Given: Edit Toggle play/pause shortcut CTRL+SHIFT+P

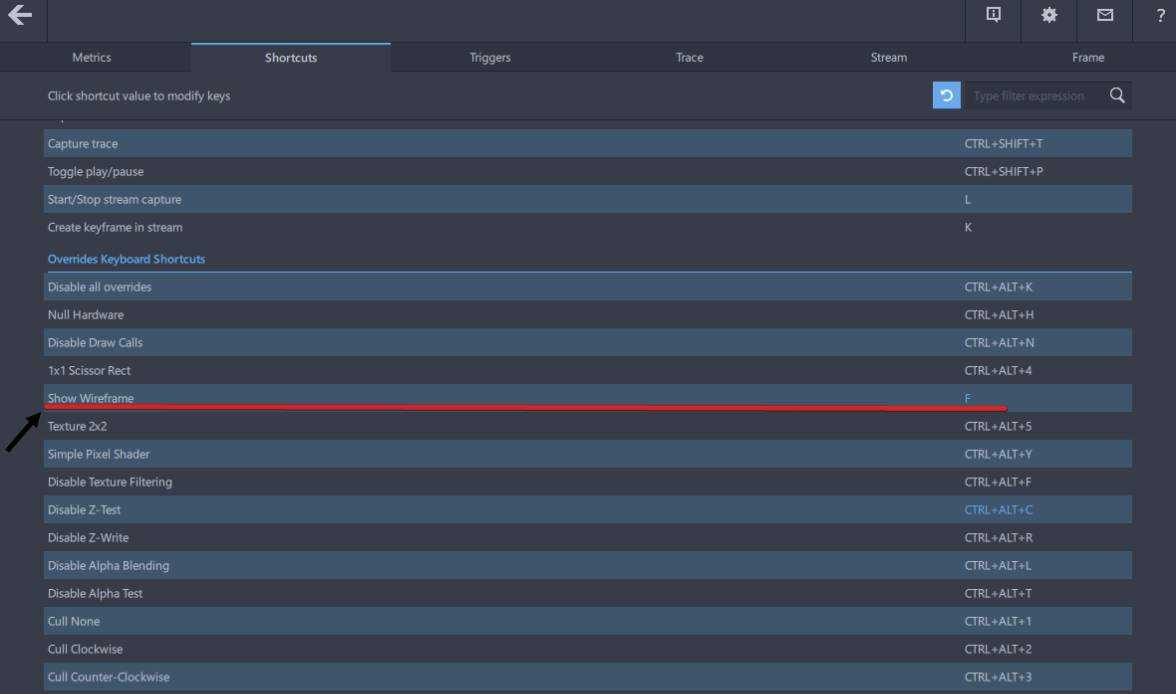Looking at the screenshot, I should point(1004,171).
